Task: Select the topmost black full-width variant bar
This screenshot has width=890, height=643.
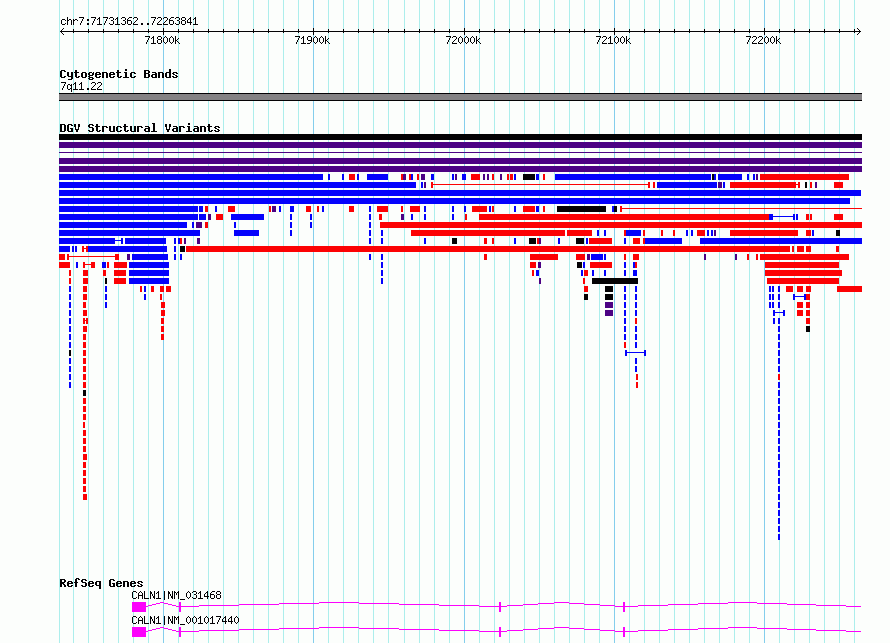Action: click(x=460, y=137)
